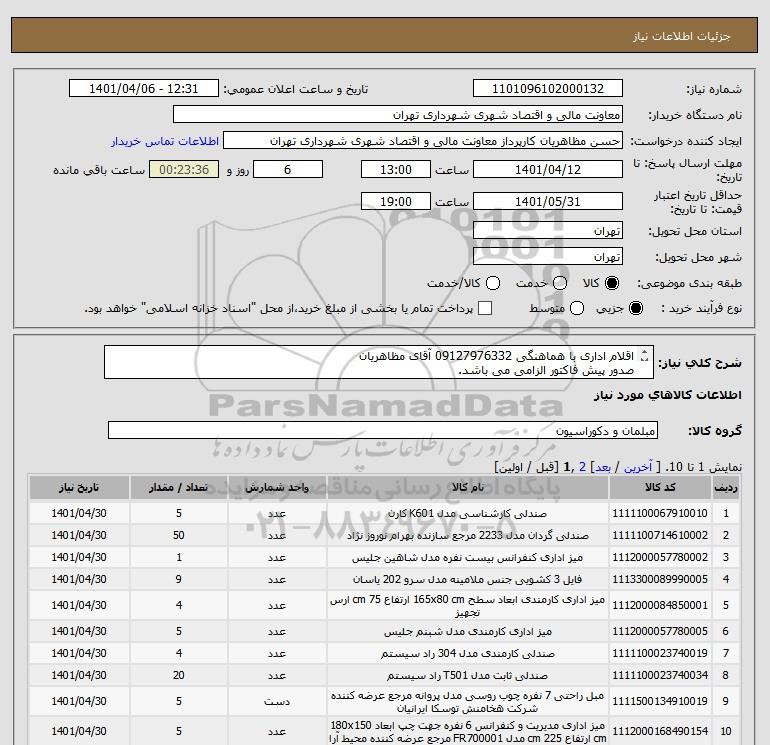Click item code 1113300089990005
The image size is (770, 745).
point(660,579)
